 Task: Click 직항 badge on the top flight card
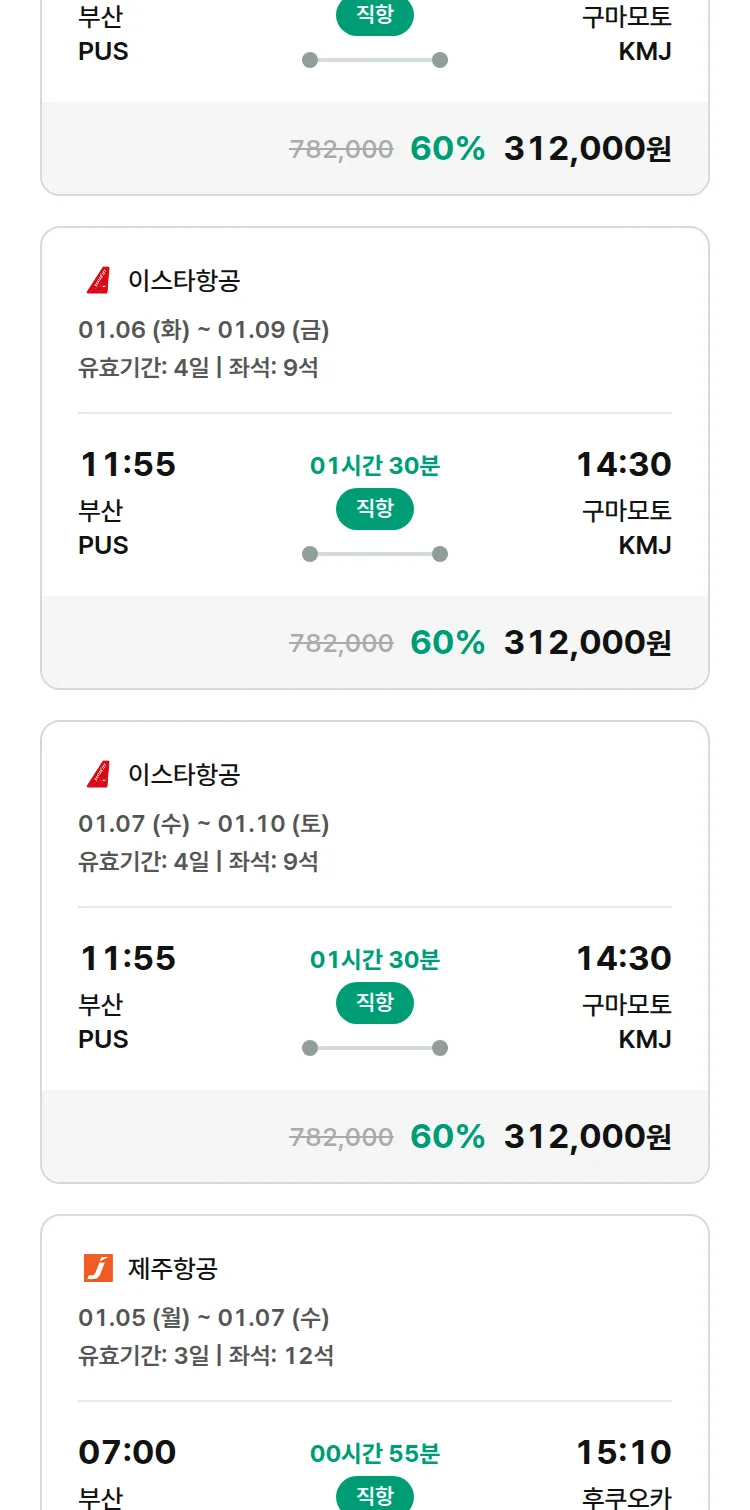374,17
